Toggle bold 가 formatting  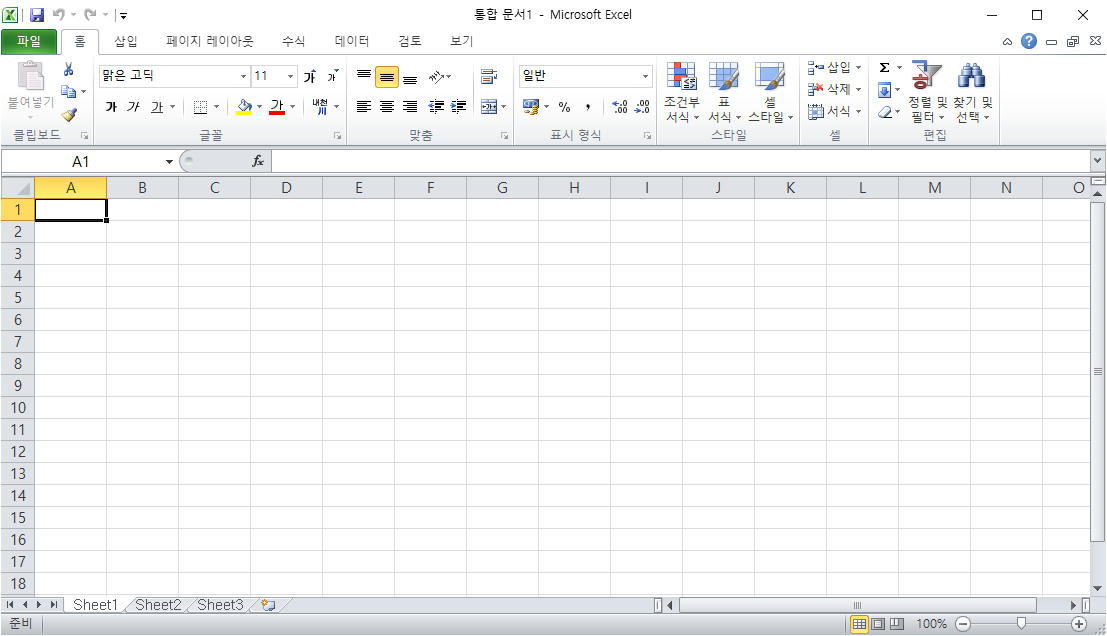point(111,107)
